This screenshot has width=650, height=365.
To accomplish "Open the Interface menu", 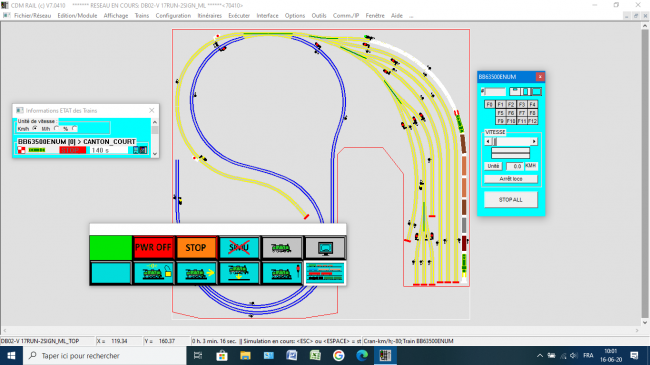I will click(x=267, y=15).
